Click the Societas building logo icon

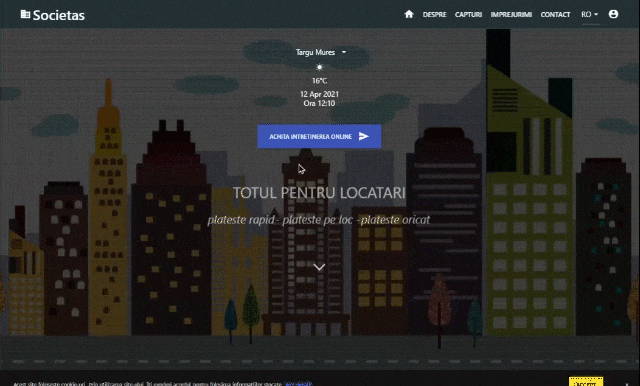(25, 14)
